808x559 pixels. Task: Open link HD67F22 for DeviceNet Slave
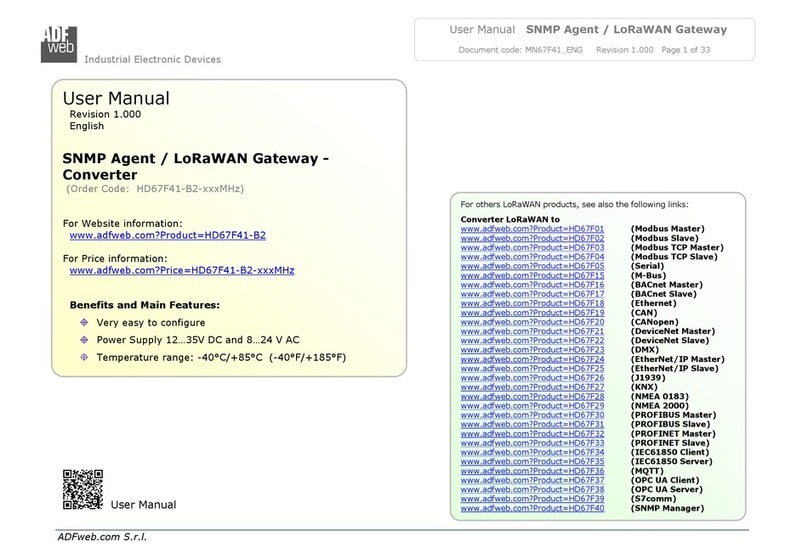tap(532, 340)
